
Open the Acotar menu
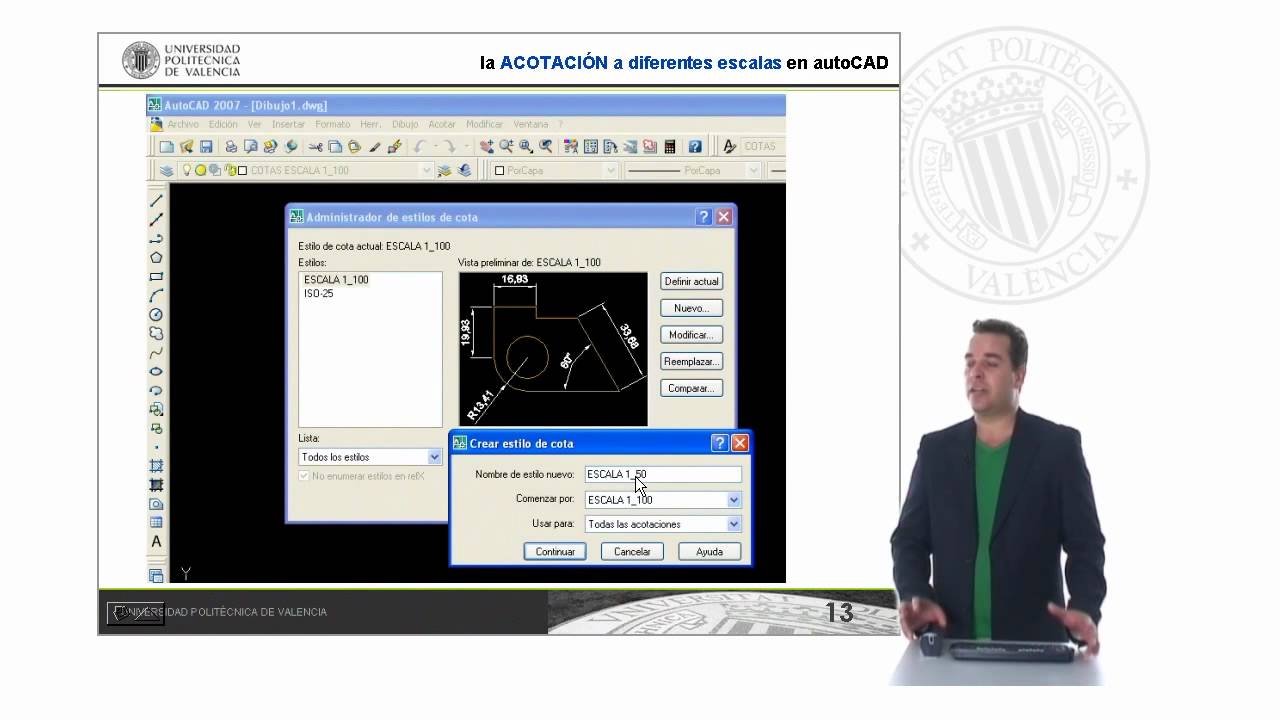click(x=442, y=124)
